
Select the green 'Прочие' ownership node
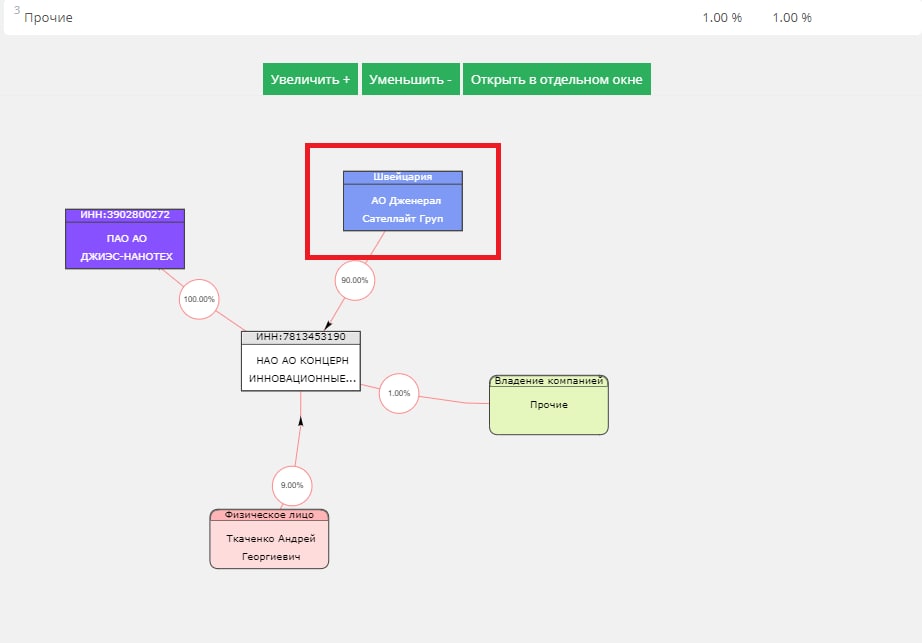click(x=549, y=405)
